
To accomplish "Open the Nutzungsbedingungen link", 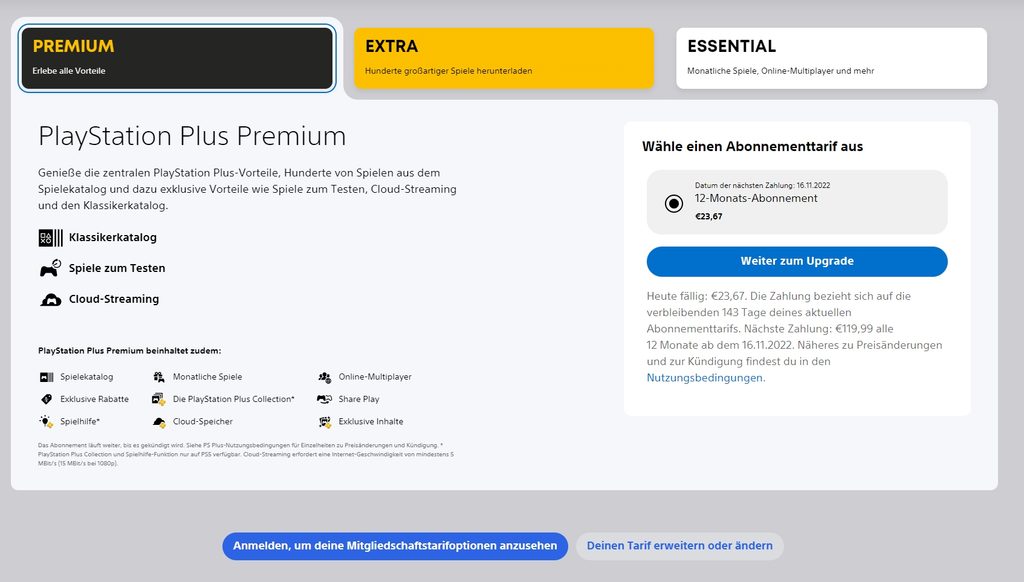I will point(705,378).
